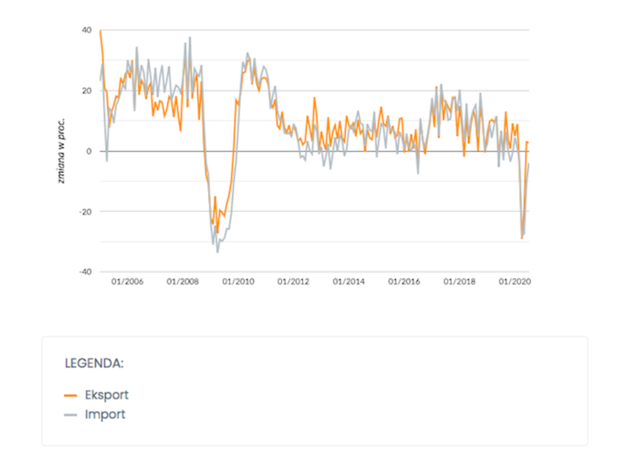Click the -40 y-axis tick label
The width and height of the screenshot is (640, 457).
point(85,272)
